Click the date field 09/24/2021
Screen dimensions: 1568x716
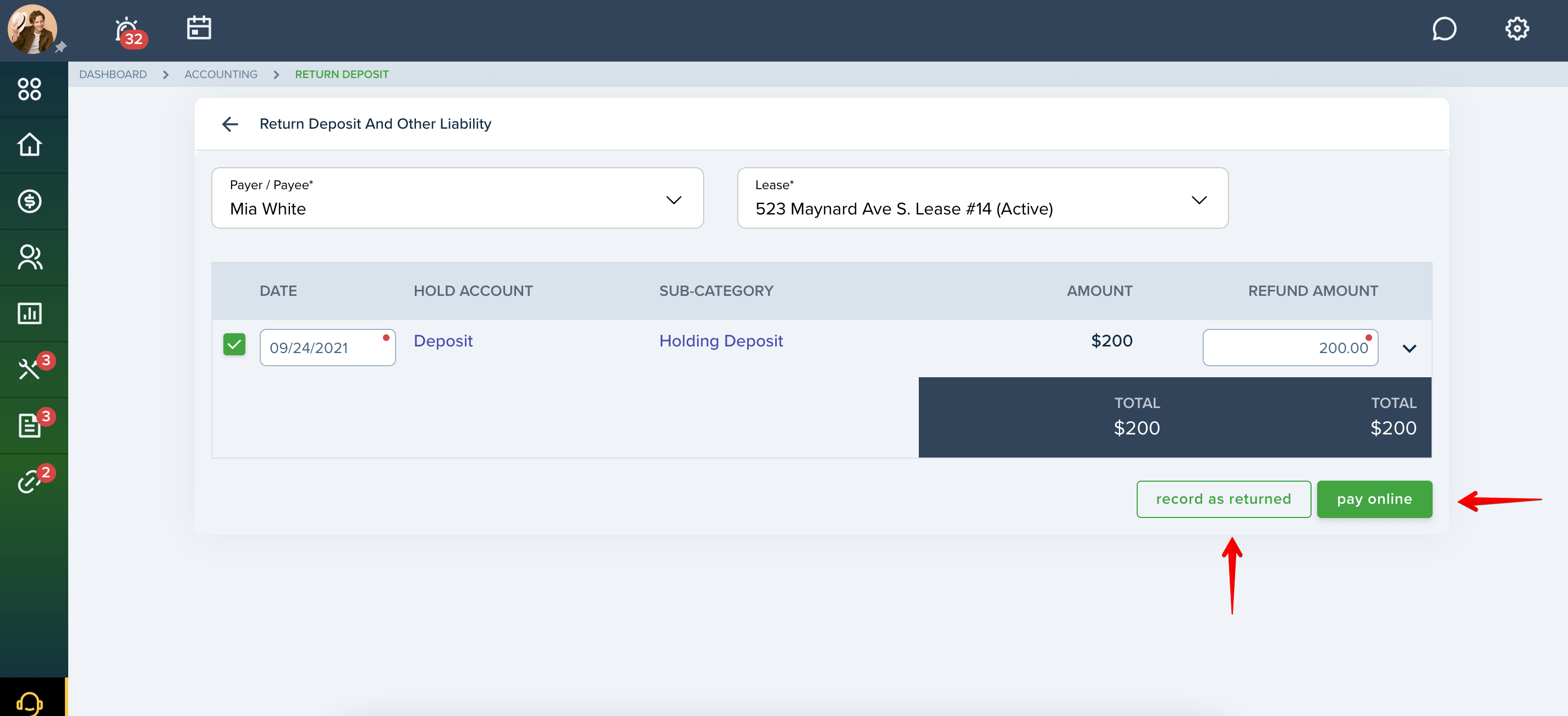pyautogui.click(x=327, y=348)
